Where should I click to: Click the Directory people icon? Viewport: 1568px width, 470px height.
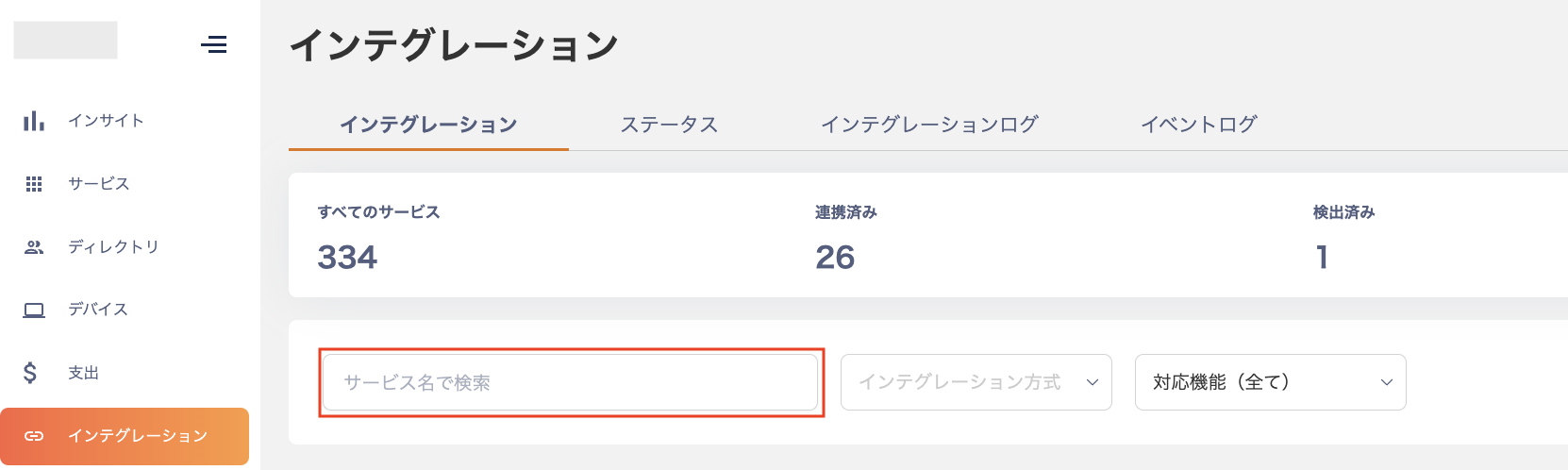[x=34, y=247]
